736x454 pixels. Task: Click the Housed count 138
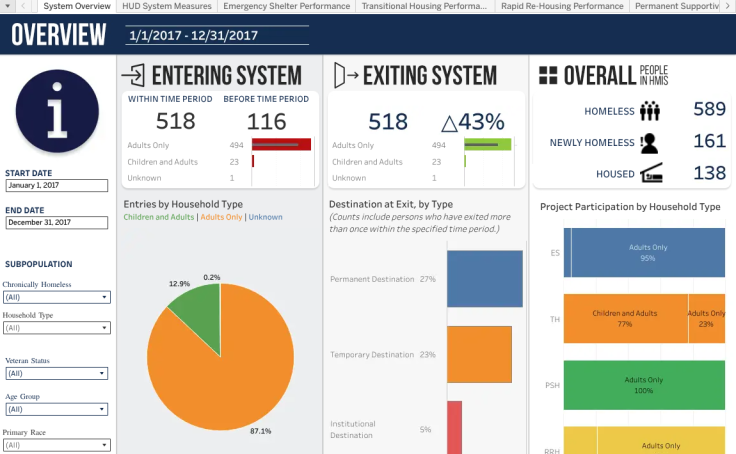(x=710, y=173)
